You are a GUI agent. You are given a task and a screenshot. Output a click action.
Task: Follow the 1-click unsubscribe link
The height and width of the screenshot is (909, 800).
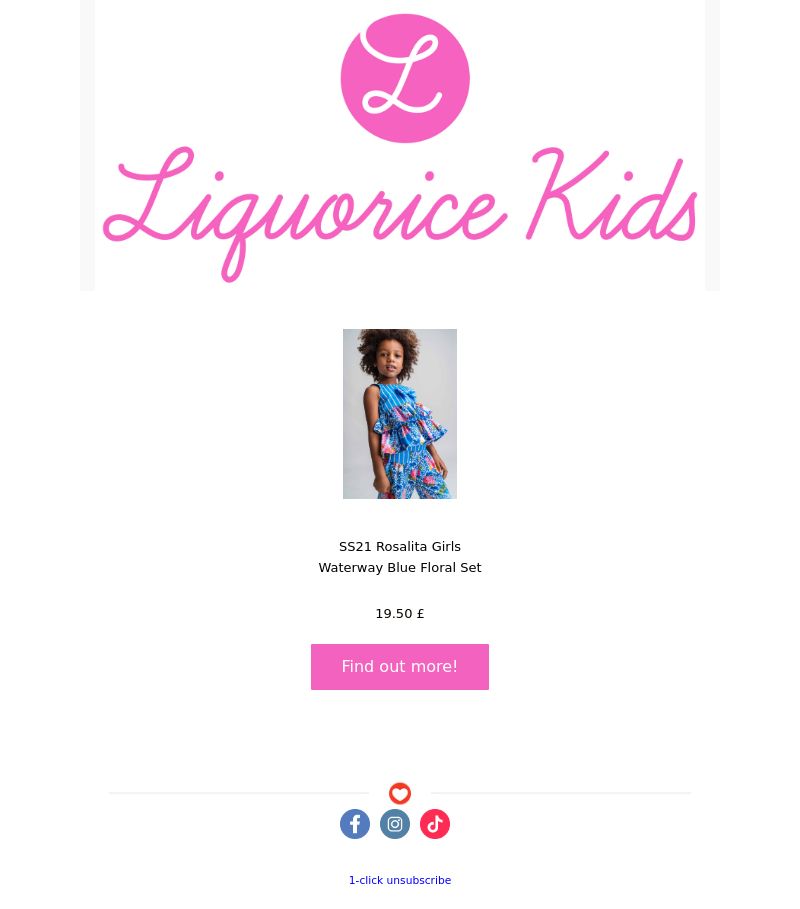pos(400,880)
